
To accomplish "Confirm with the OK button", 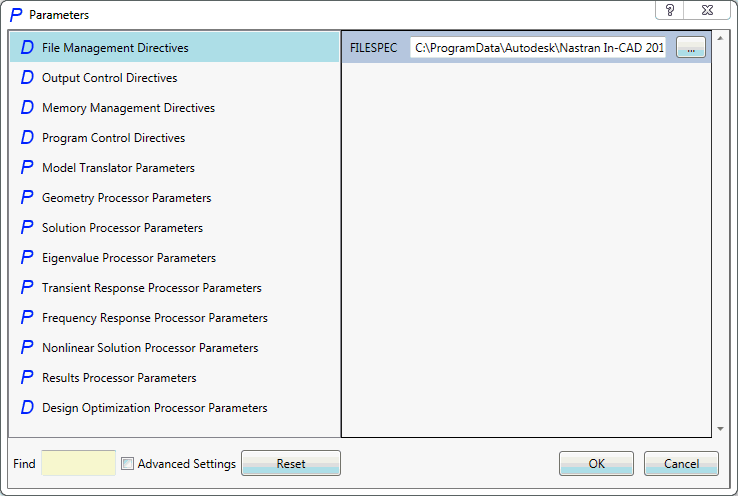I will 596,464.
